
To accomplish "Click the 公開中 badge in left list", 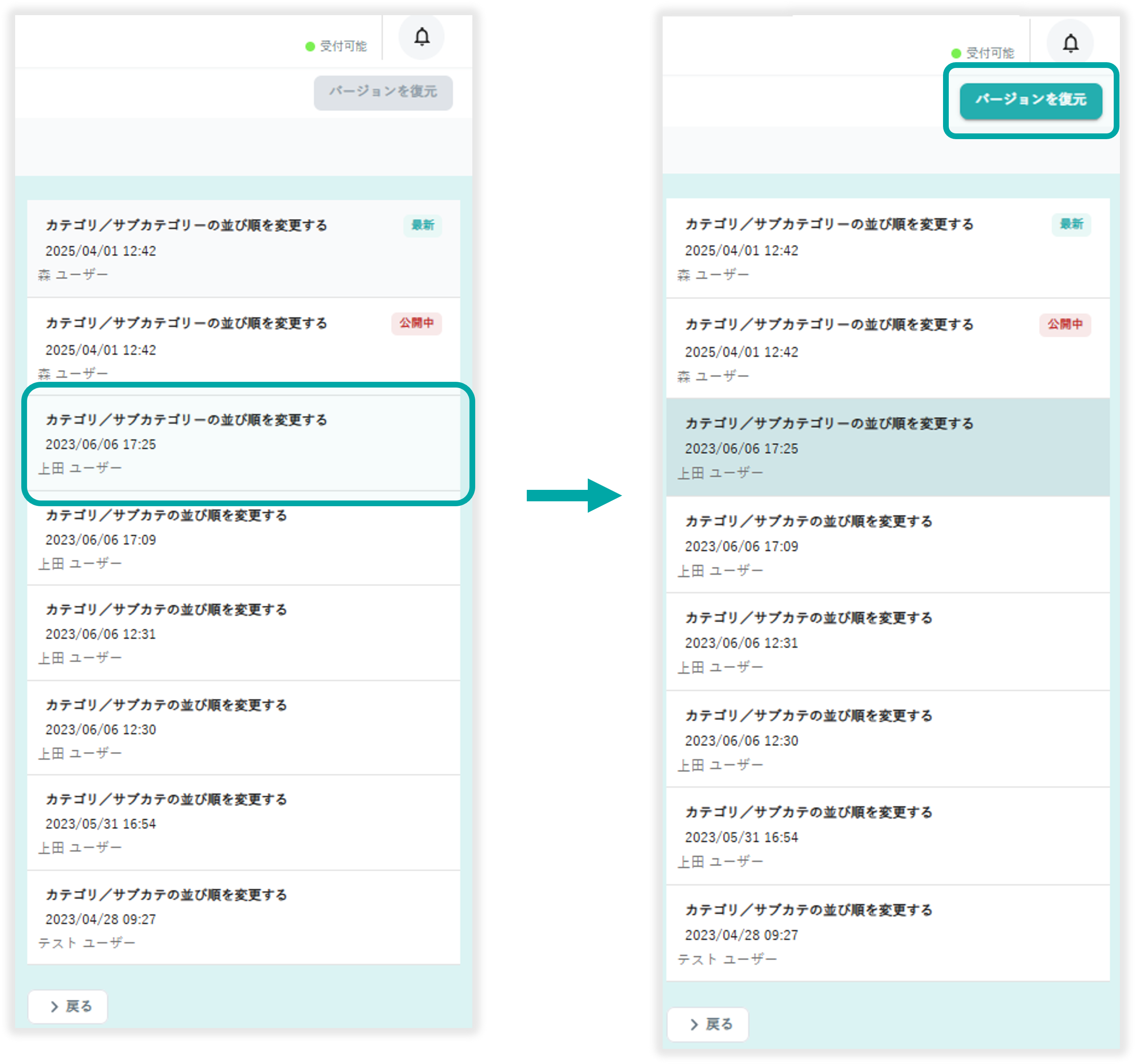I will click(416, 323).
